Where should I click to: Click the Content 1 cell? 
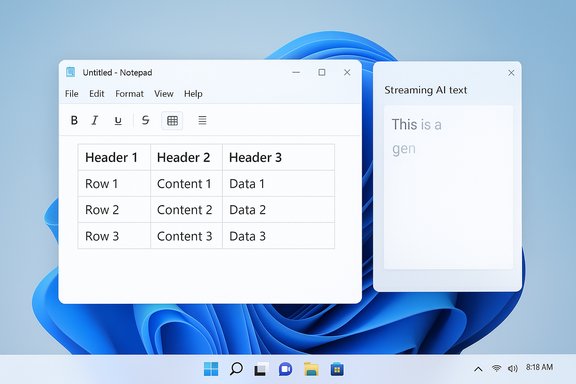(x=186, y=183)
